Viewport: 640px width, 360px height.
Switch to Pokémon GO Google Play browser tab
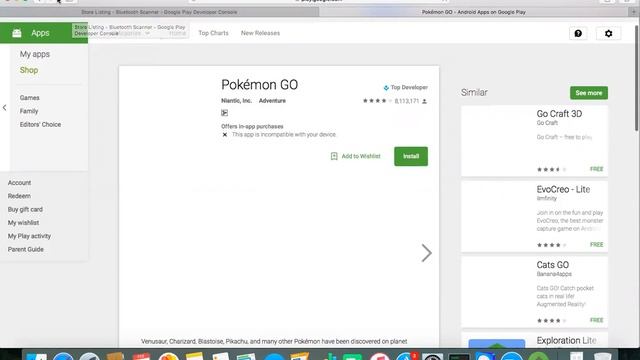tap(473, 12)
